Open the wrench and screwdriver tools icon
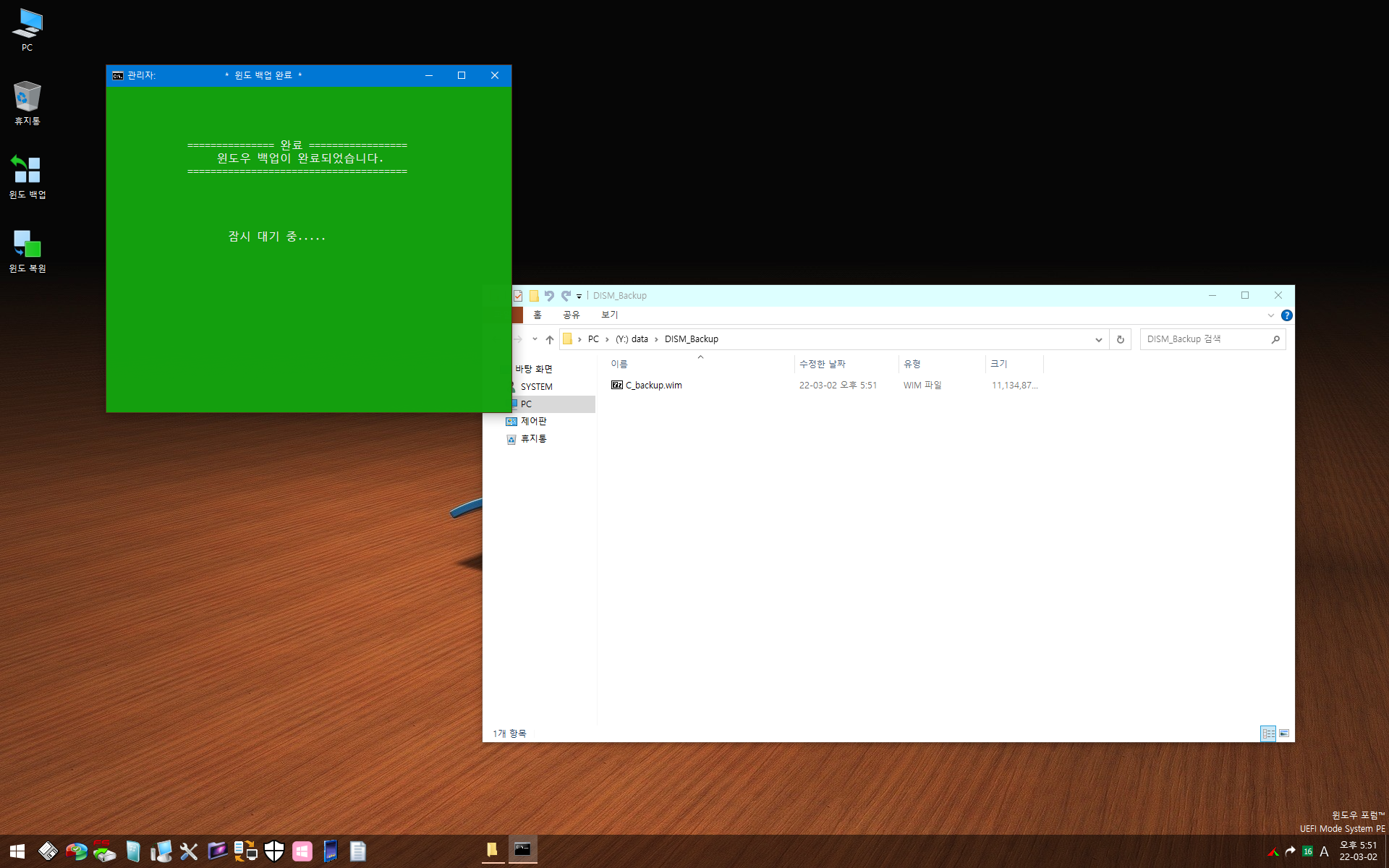This screenshot has height=868, width=1389. [189, 851]
